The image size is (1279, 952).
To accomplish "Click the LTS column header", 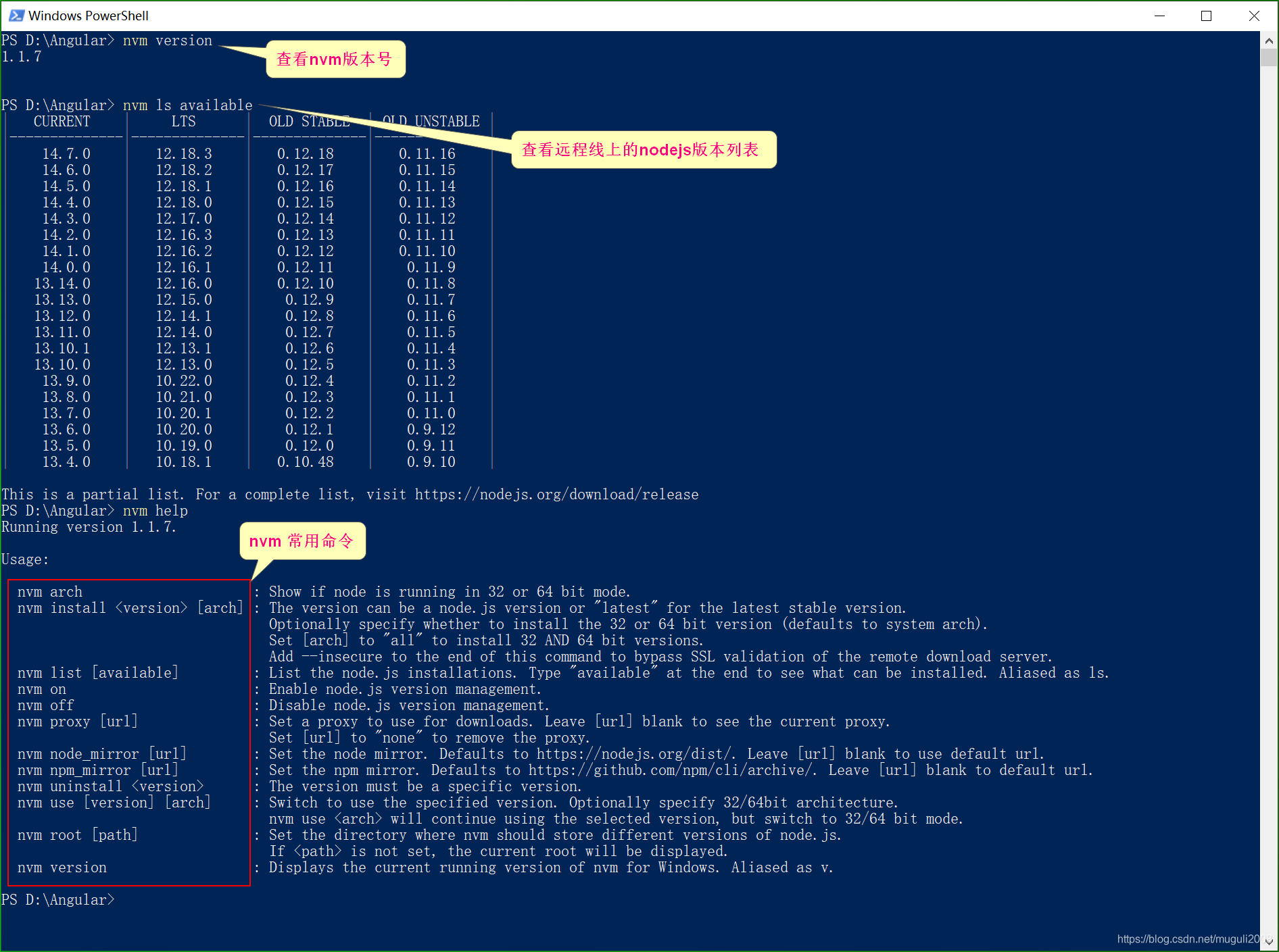I will [x=183, y=122].
